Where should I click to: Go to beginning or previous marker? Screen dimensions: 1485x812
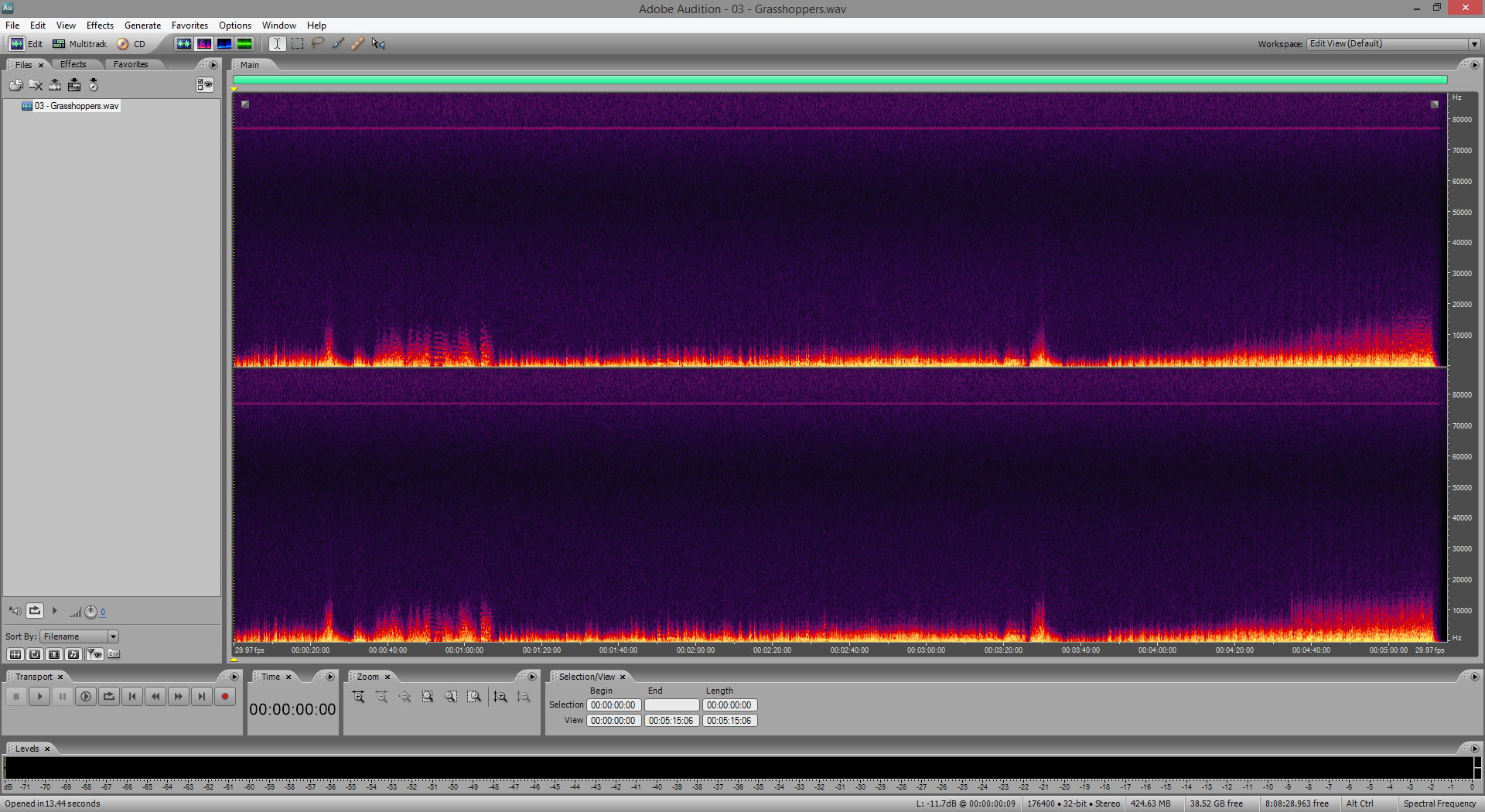tap(132, 697)
